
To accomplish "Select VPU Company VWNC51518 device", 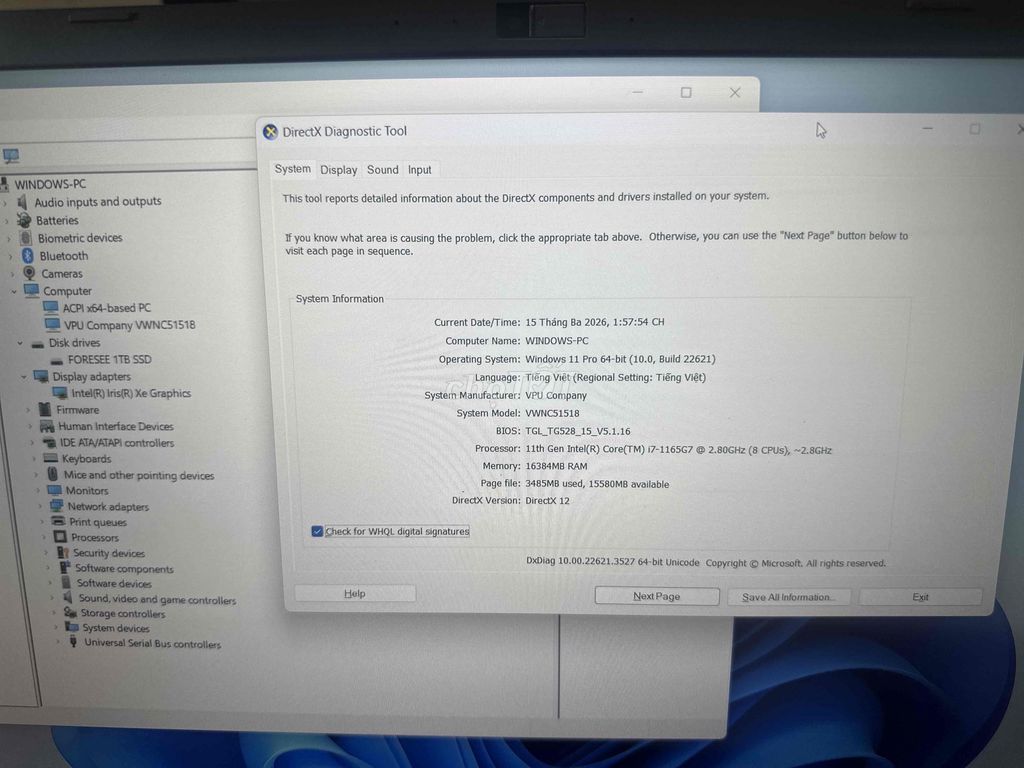I will (129, 325).
